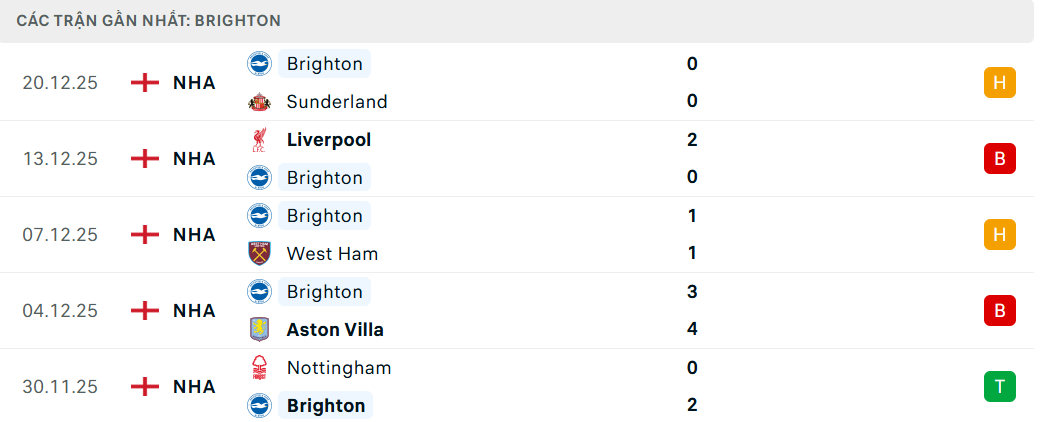Click the Liverpool club crest icon
This screenshot has width=1046, height=422.
point(260,140)
